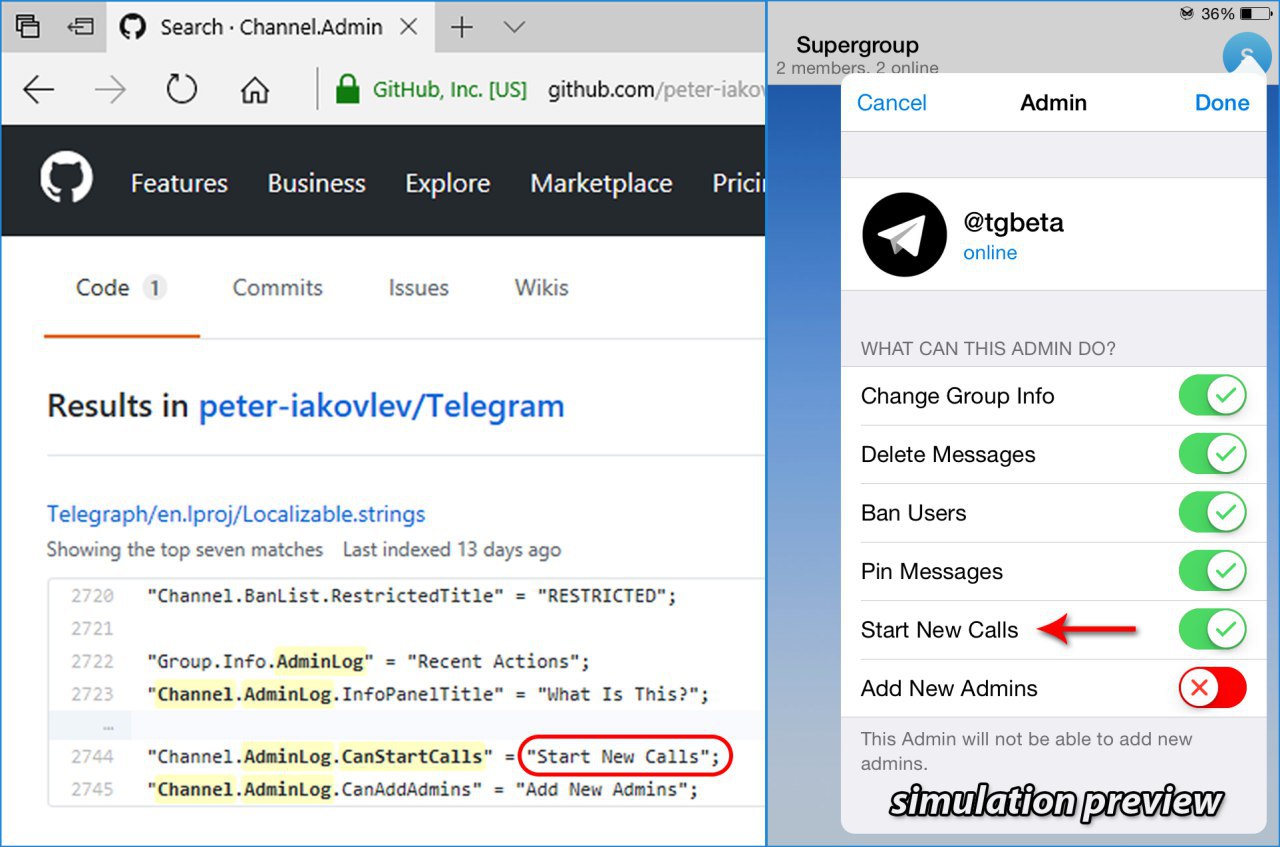
Task: Toggle the Pin Messages switch
Action: (x=1212, y=572)
